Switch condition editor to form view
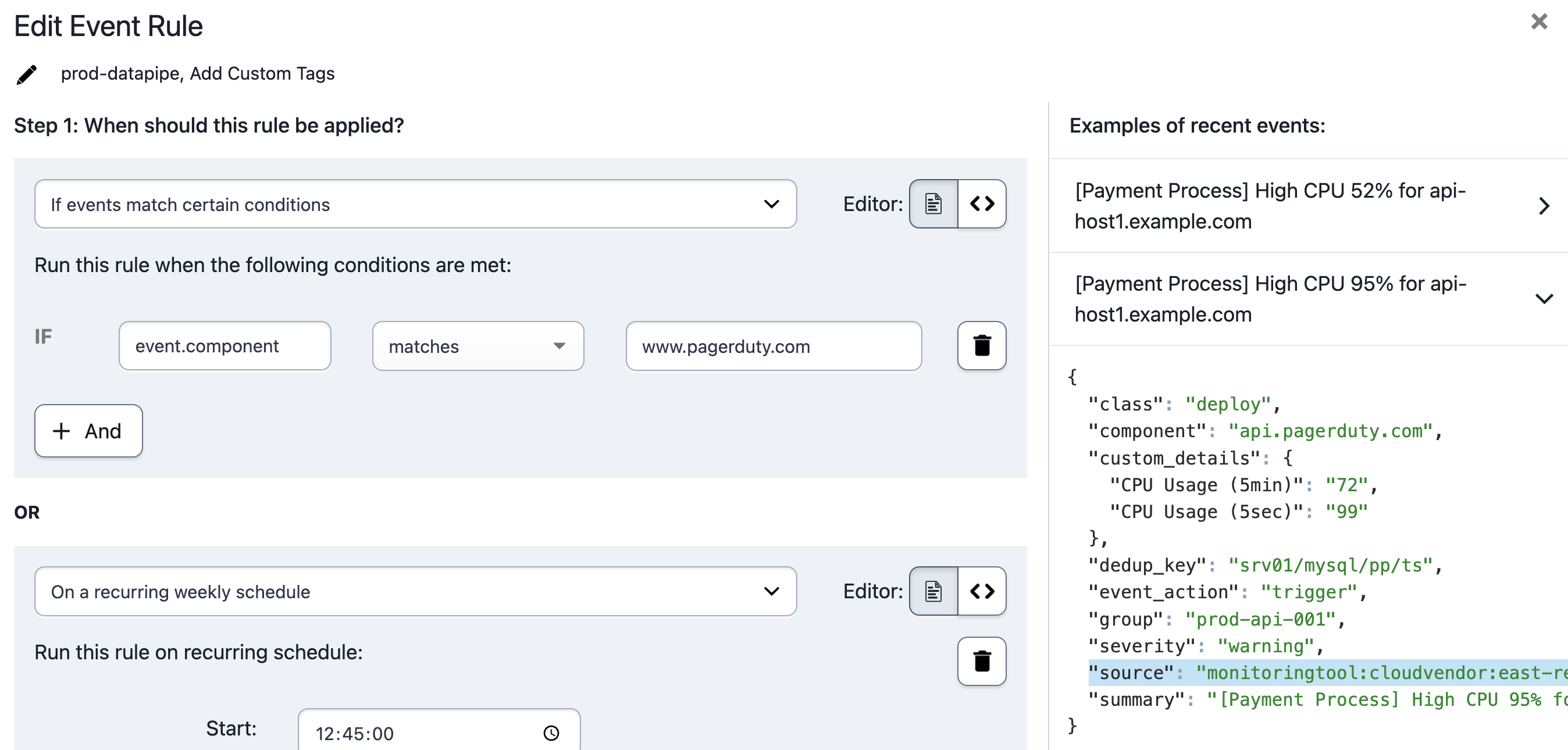This screenshot has width=1568, height=750. (x=932, y=205)
